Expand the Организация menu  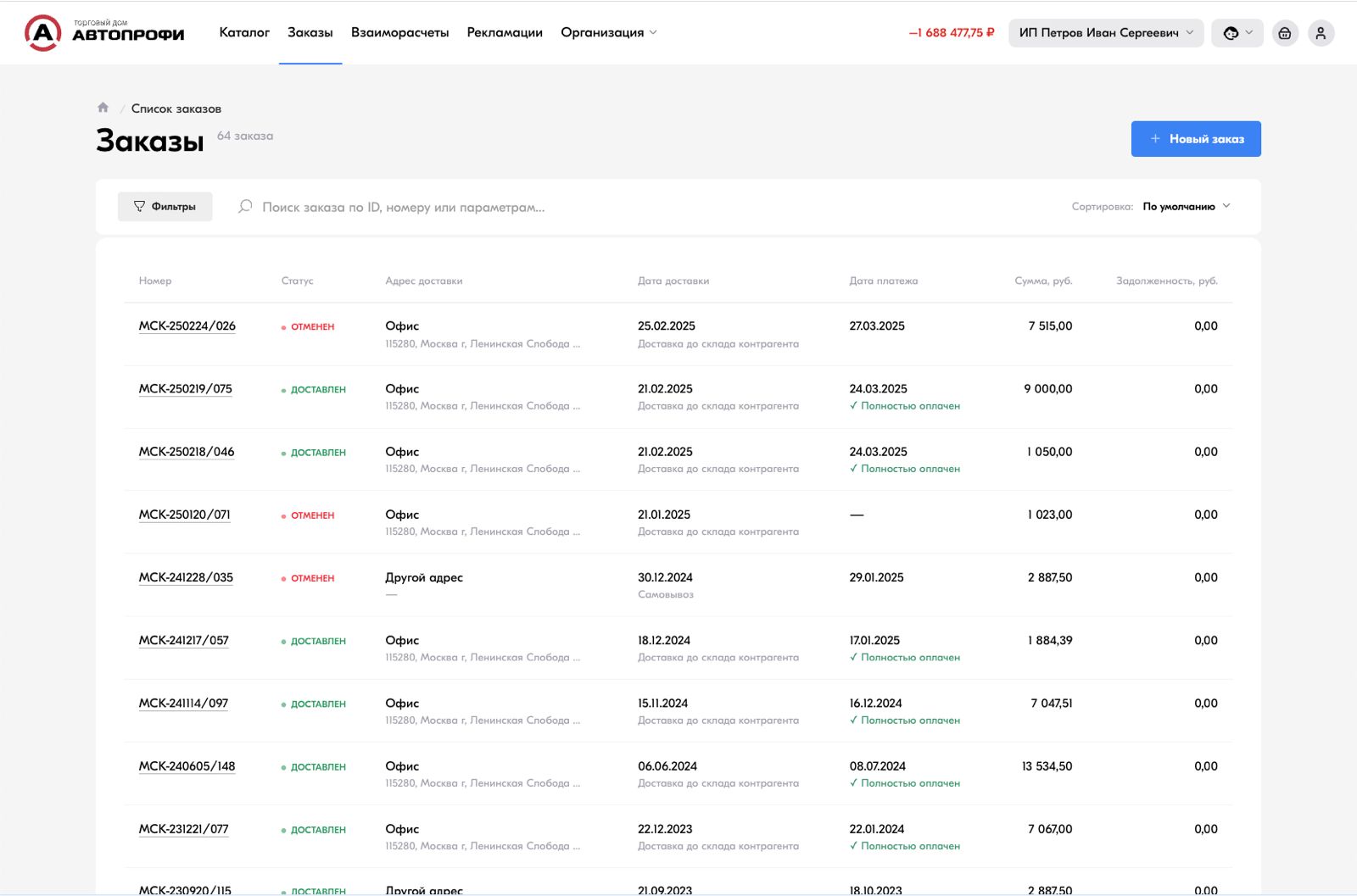click(608, 33)
